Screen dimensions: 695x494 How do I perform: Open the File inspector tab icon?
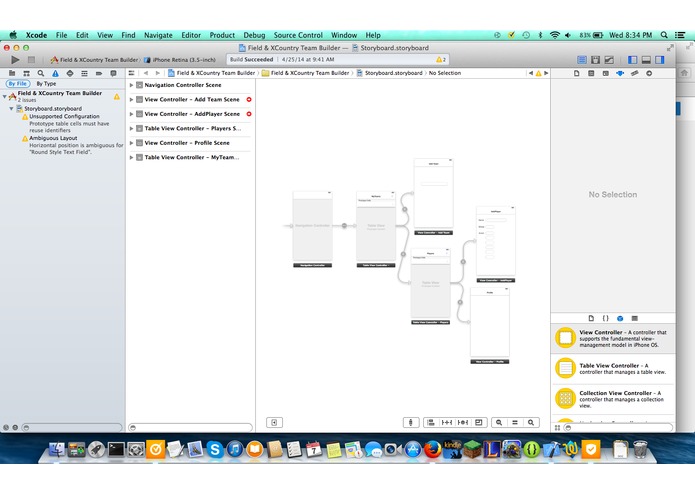pos(577,73)
